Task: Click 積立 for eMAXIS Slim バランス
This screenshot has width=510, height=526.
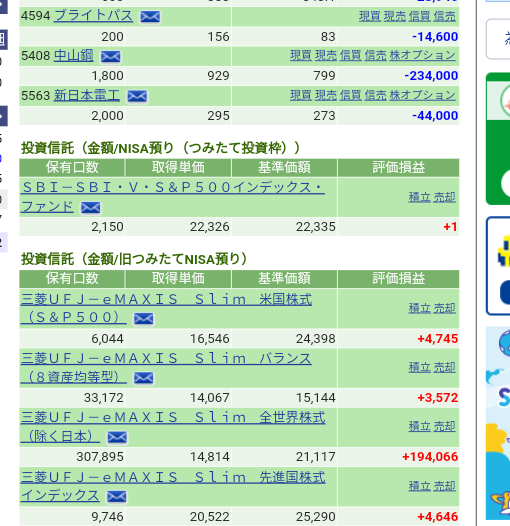Action: 420,368
